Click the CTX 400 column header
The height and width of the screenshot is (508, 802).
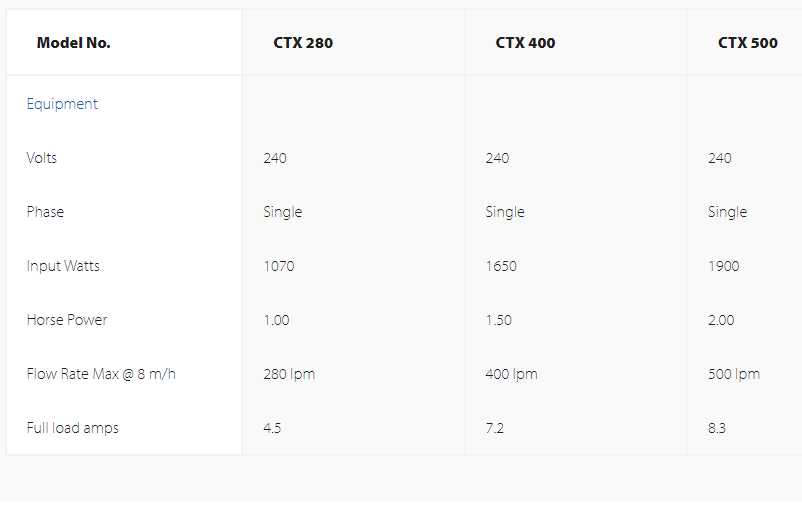point(525,43)
